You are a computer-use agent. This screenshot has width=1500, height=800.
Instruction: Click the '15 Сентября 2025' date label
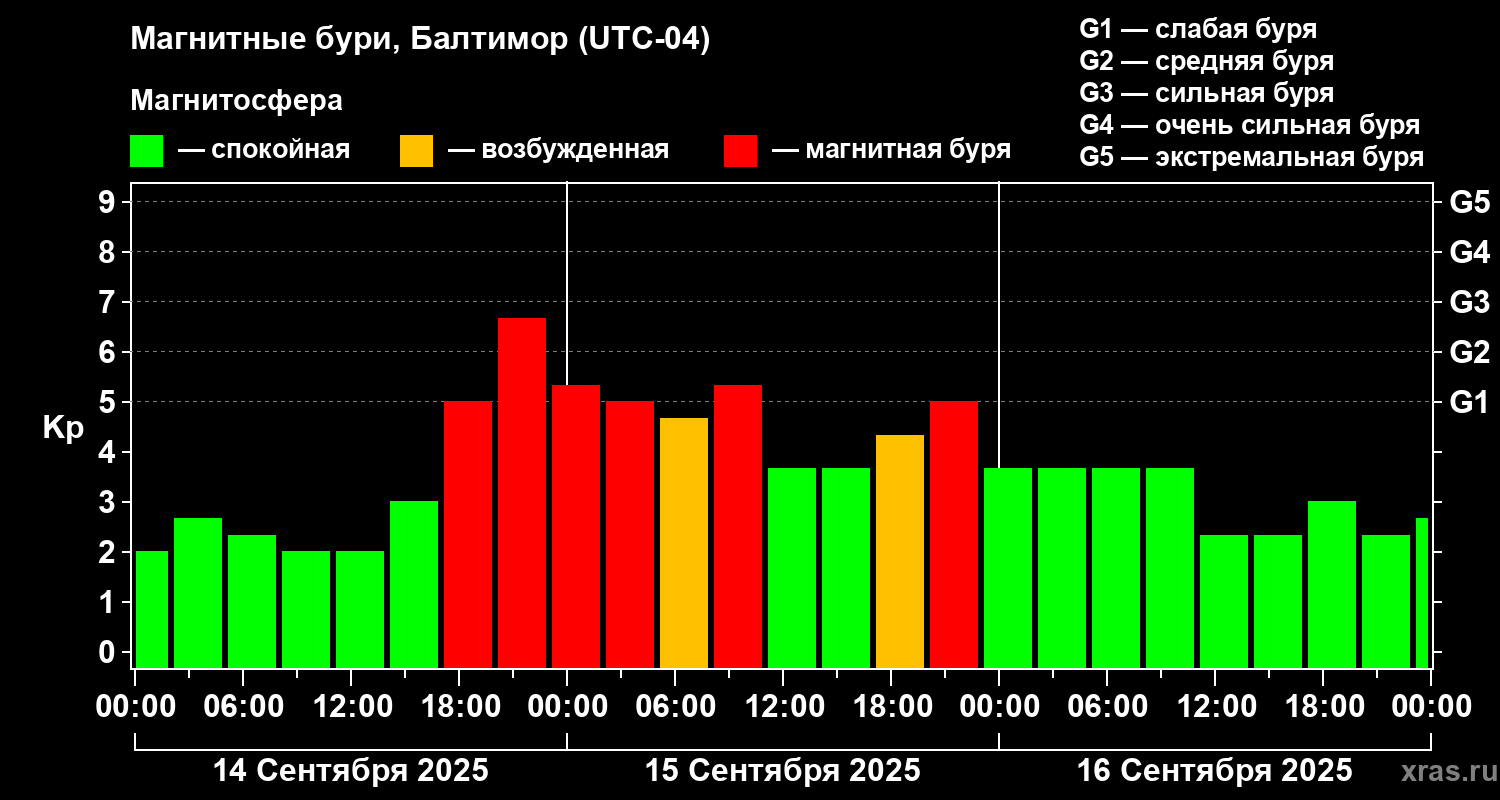783,771
